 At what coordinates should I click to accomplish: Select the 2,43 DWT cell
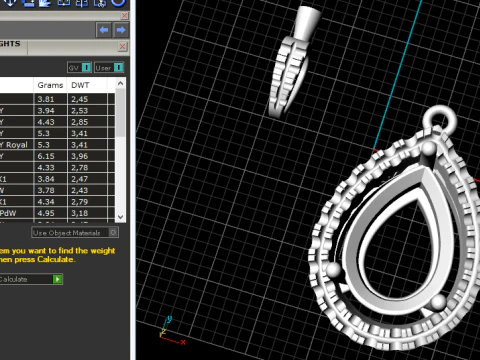point(87,190)
